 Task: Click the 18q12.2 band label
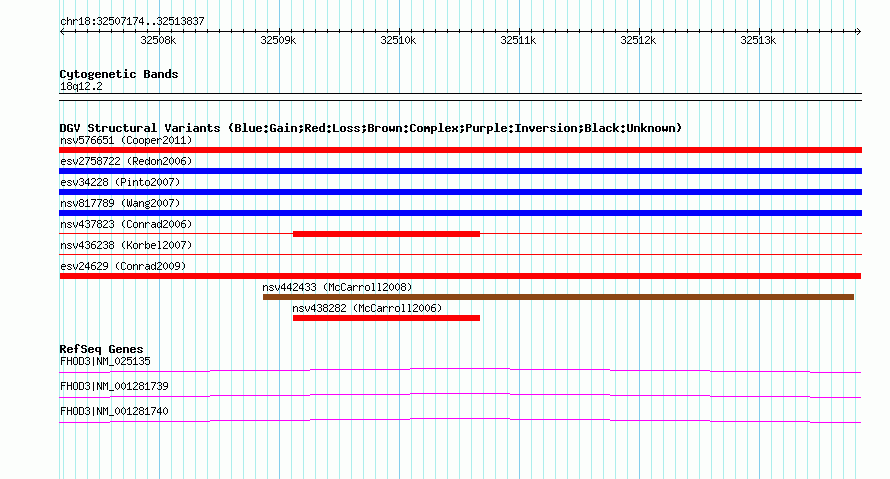point(81,86)
